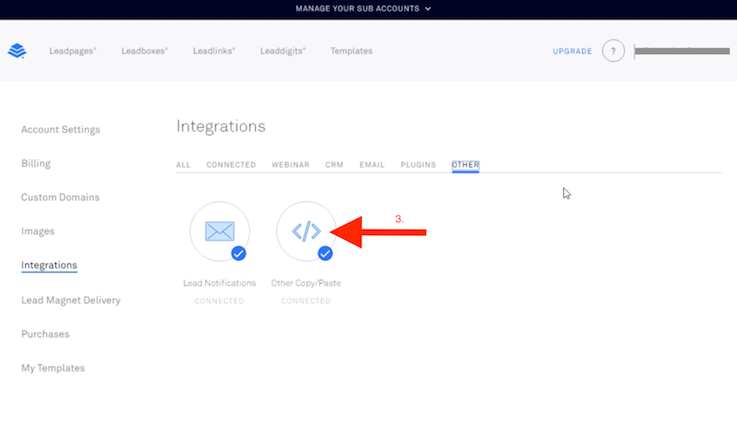Go to Leaddigits in top navigation
This screenshot has height=427, width=737.
coord(283,51)
